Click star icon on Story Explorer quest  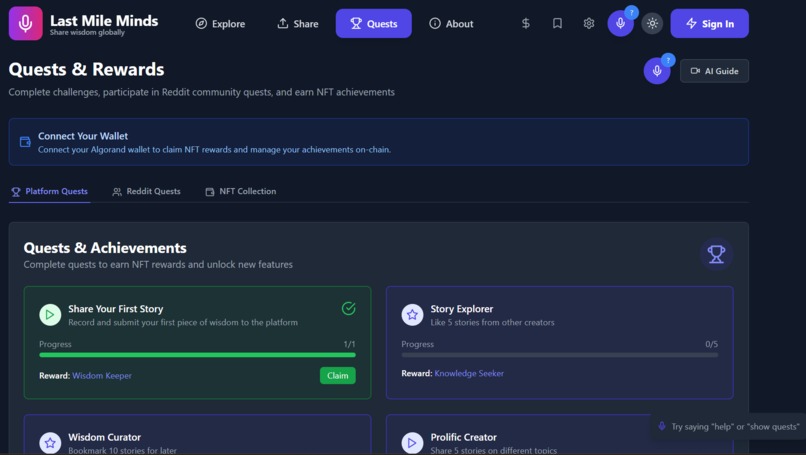click(x=412, y=315)
